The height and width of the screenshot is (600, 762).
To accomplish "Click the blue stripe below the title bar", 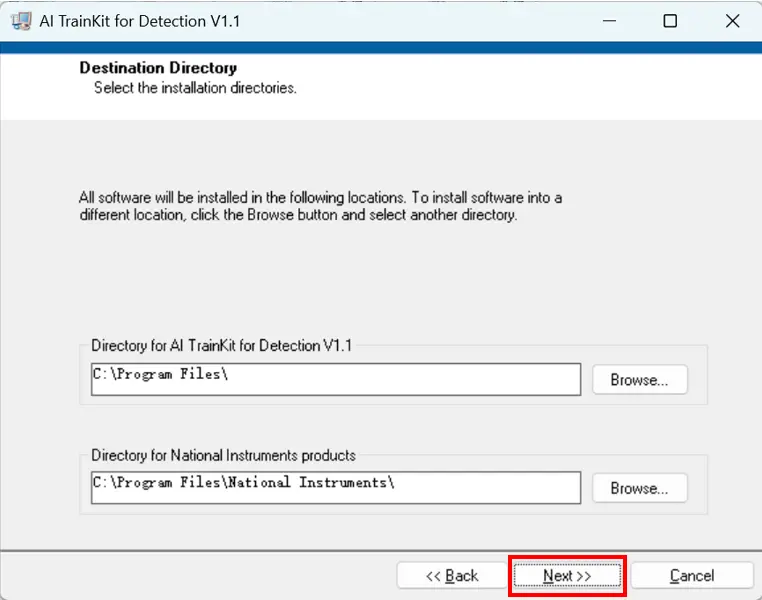I will 380,46.
